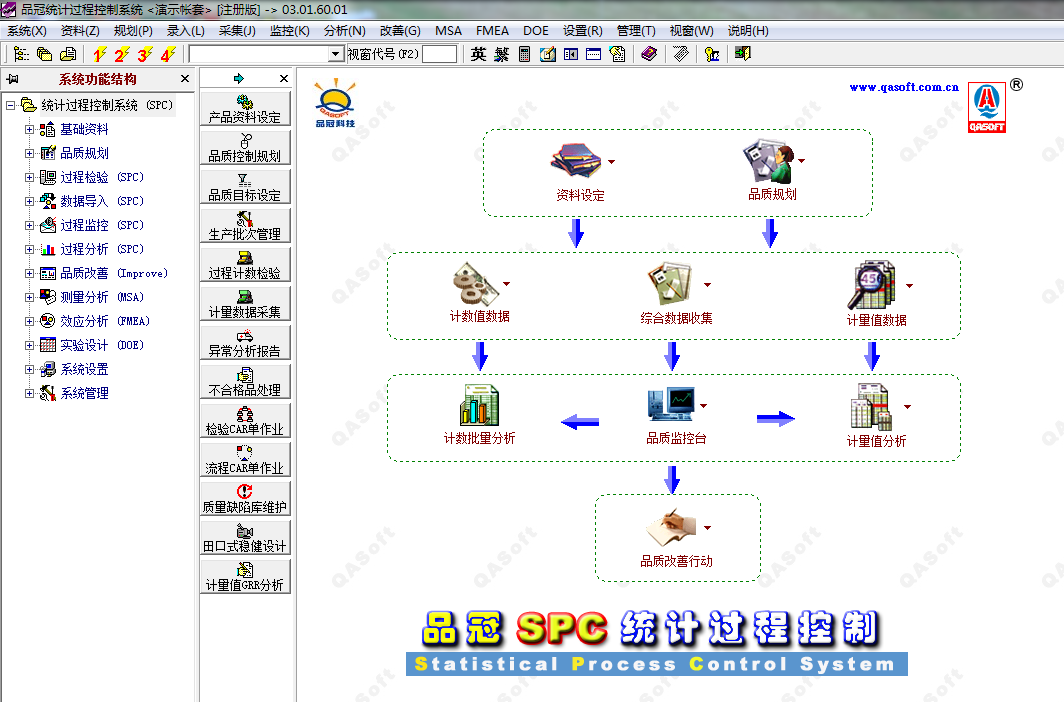This screenshot has width=1064, height=702.
Task: Click the lightning bolt 4 toolbar icon
Action: click(168, 54)
